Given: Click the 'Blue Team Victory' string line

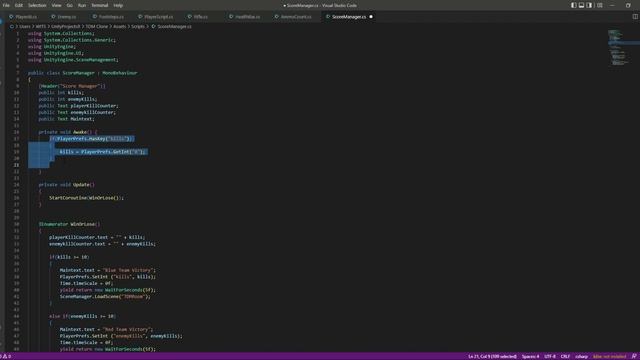Looking at the screenshot, I should point(108,270).
